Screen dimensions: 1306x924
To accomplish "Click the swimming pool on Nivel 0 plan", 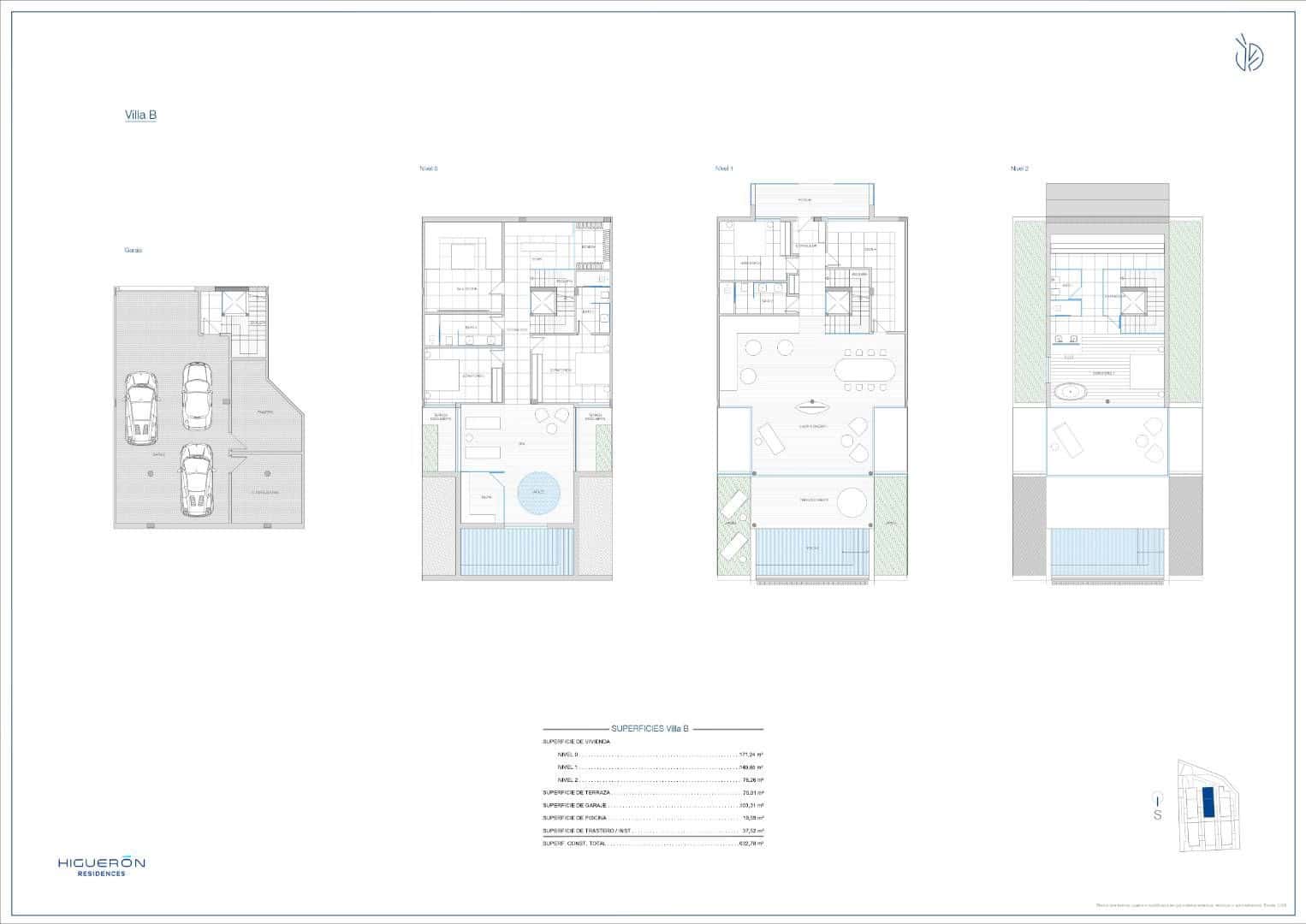I will pos(516,552).
